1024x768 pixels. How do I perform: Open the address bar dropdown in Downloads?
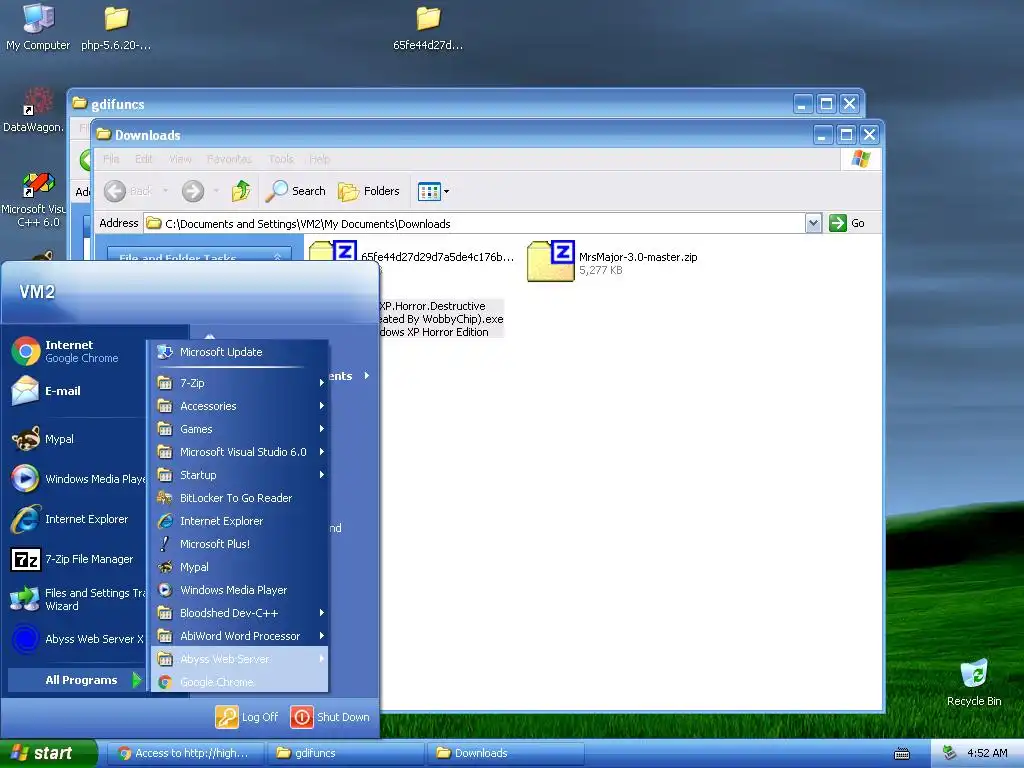[x=813, y=223]
